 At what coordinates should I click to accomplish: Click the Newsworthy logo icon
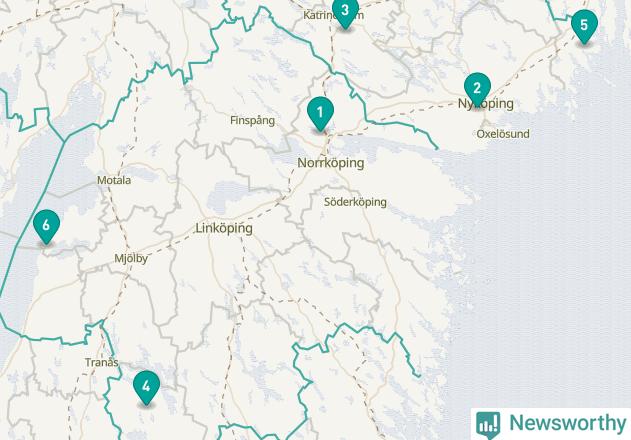(488, 425)
